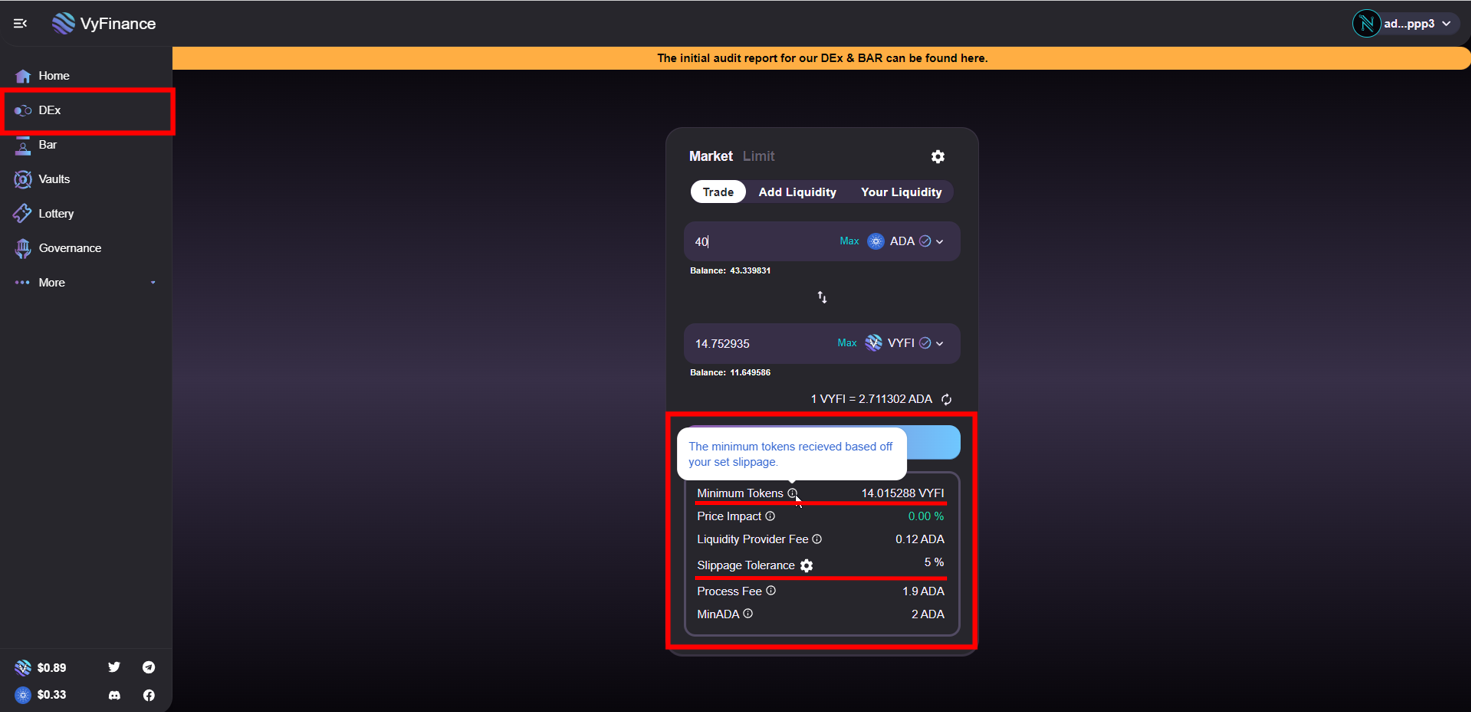Click the swap tokens direction arrows
1471x712 pixels.
point(822,297)
